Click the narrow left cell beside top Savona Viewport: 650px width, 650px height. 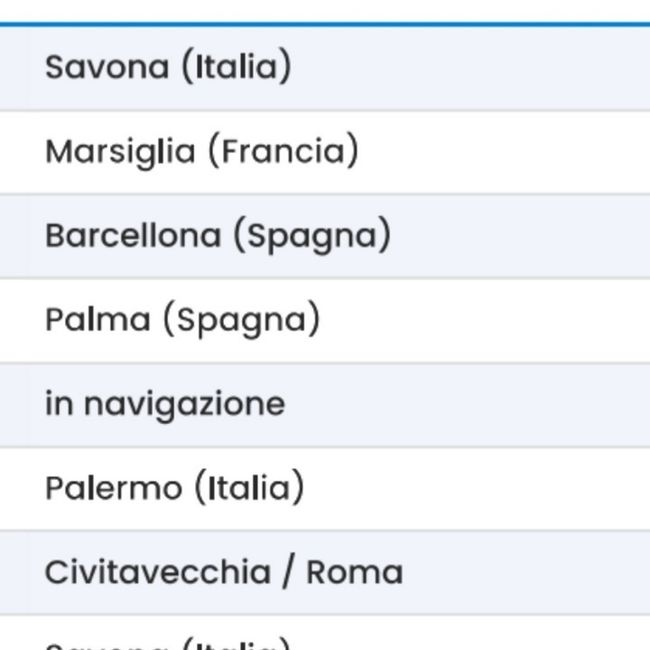click(x=13, y=68)
